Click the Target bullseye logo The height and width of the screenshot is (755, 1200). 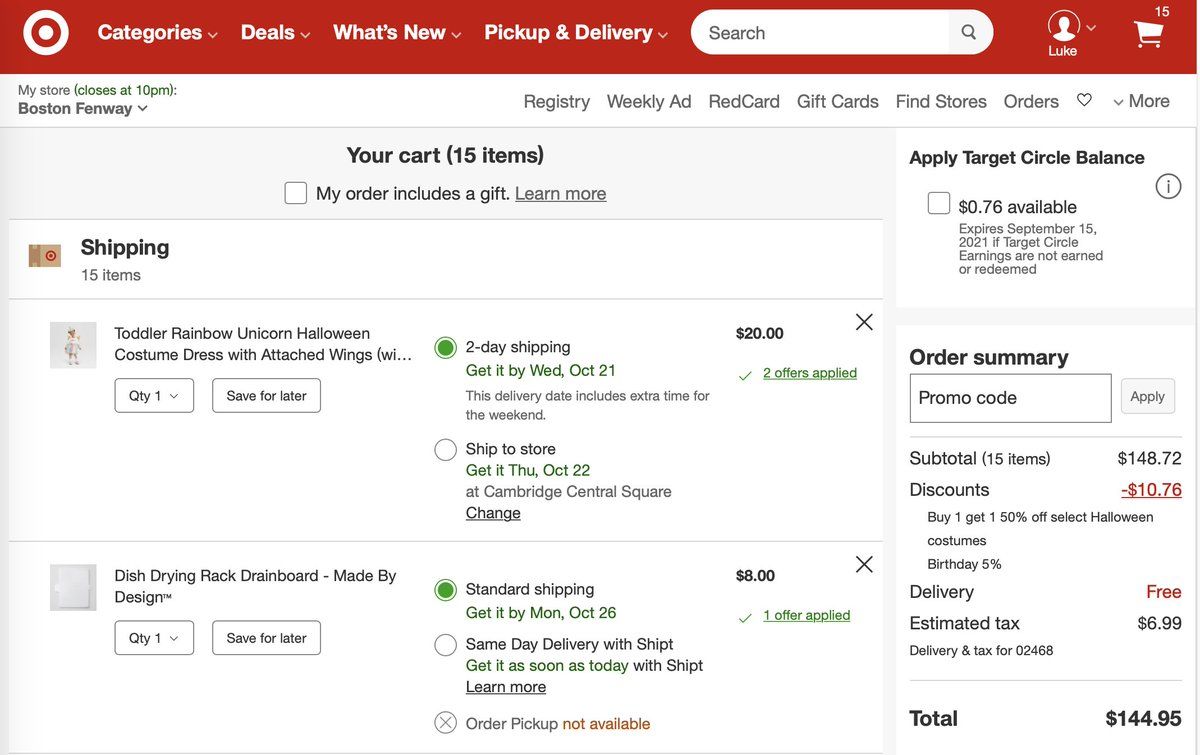(x=46, y=33)
